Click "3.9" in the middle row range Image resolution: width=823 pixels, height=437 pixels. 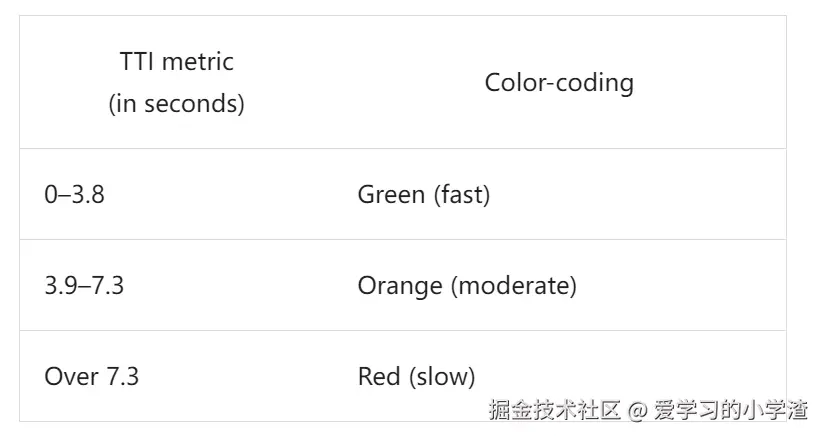click(60, 286)
